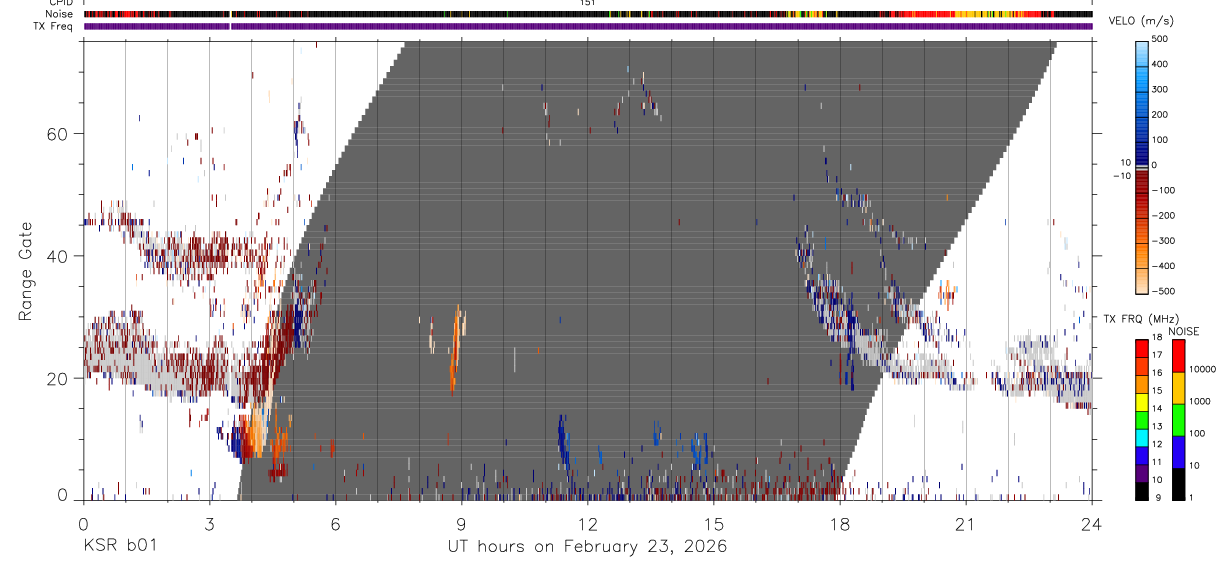Click the green segment of the NOISE legend
This screenshot has height=567, width=1228.
[x=1177, y=420]
